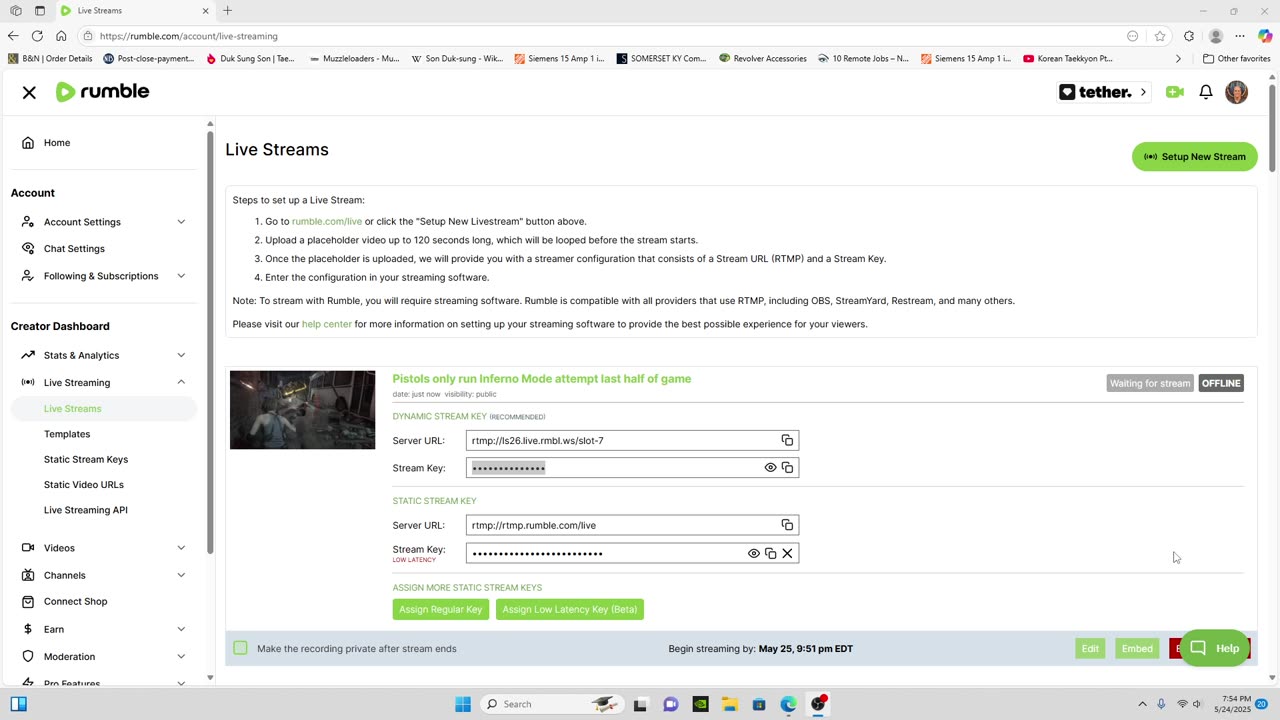This screenshot has height=720, width=1280.
Task: Click Setup New Stream button
Action: point(1195,156)
